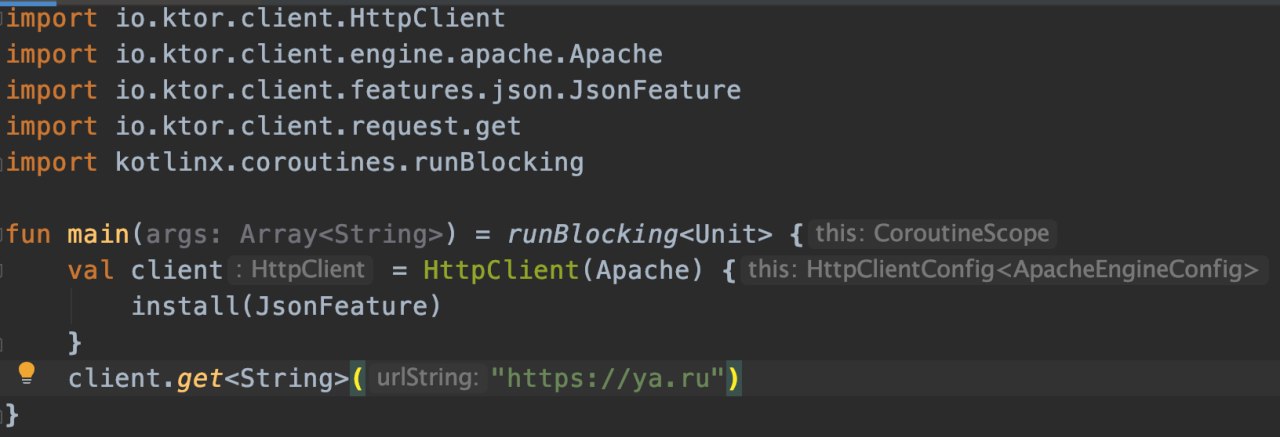This screenshot has width=1280, height=437.
Task: Click the 'this: CoroutineScope' inlay hint
Action: pyautogui.click(x=932, y=234)
